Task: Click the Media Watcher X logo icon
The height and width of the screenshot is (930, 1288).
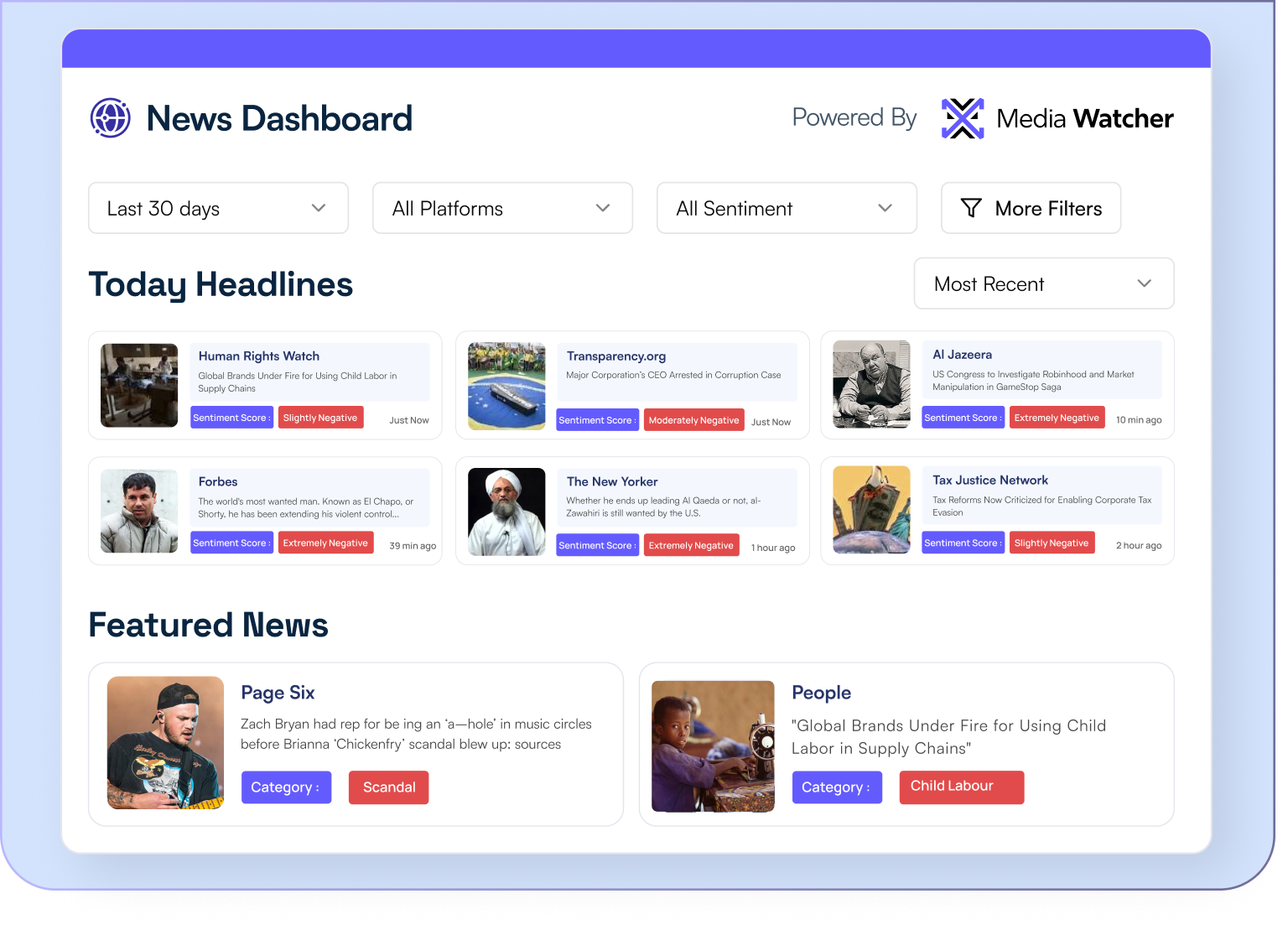Action: (x=963, y=118)
